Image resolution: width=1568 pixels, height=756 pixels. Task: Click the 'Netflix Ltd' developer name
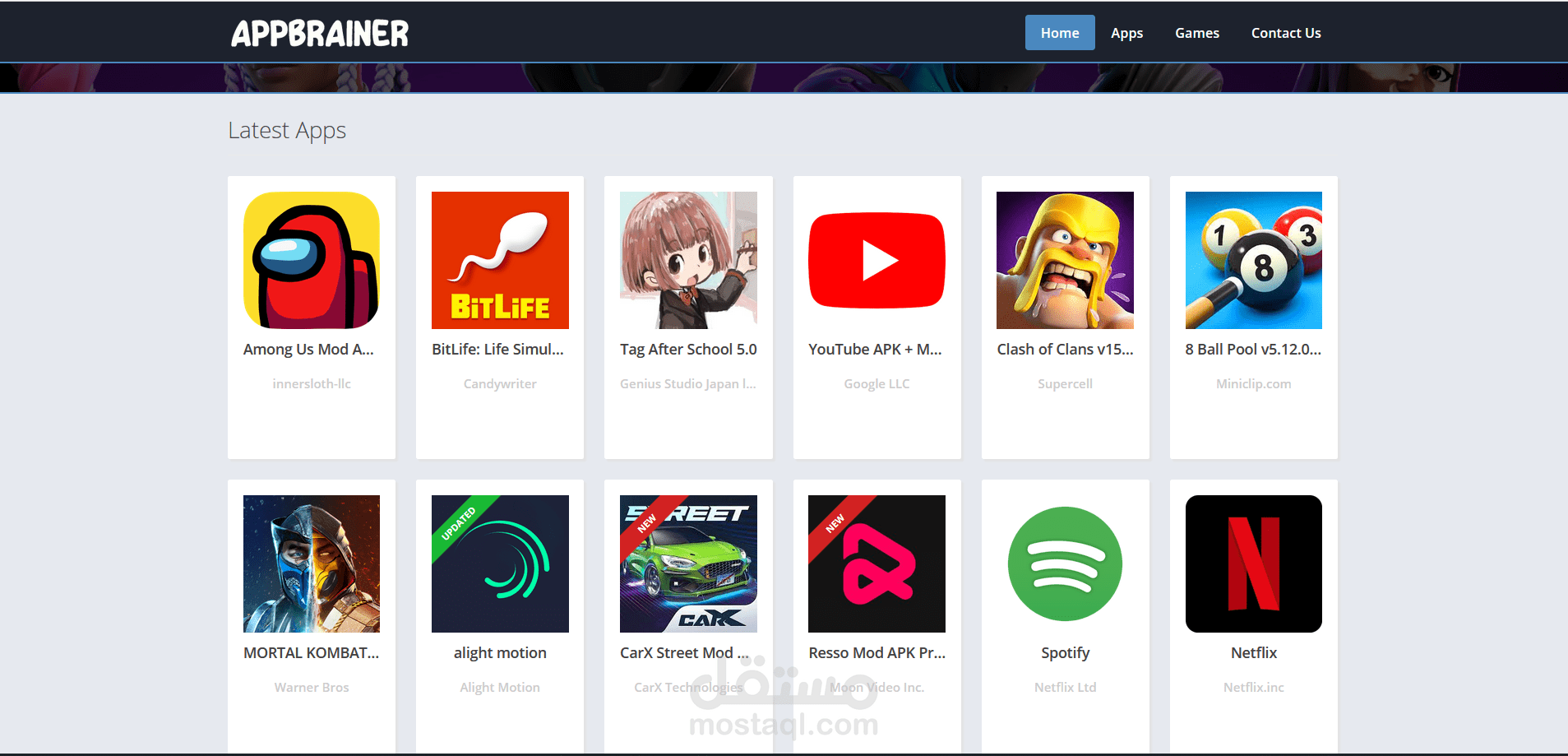tap(1065, 687)
